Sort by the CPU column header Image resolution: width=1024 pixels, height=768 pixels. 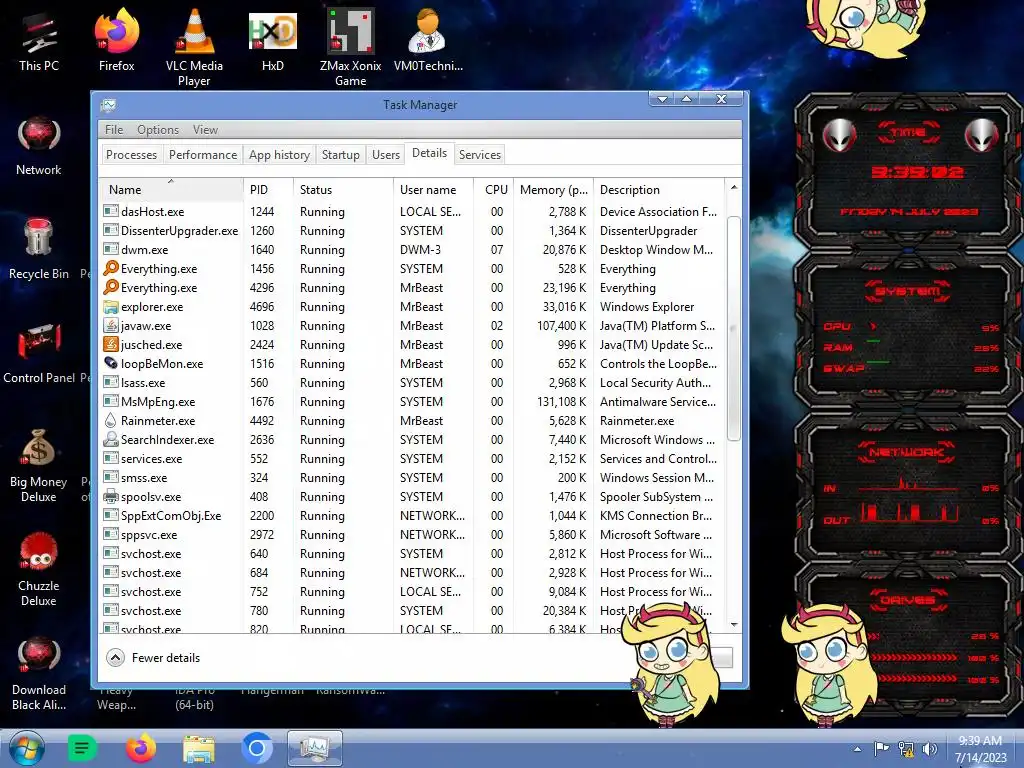click(x=493, y=189)
